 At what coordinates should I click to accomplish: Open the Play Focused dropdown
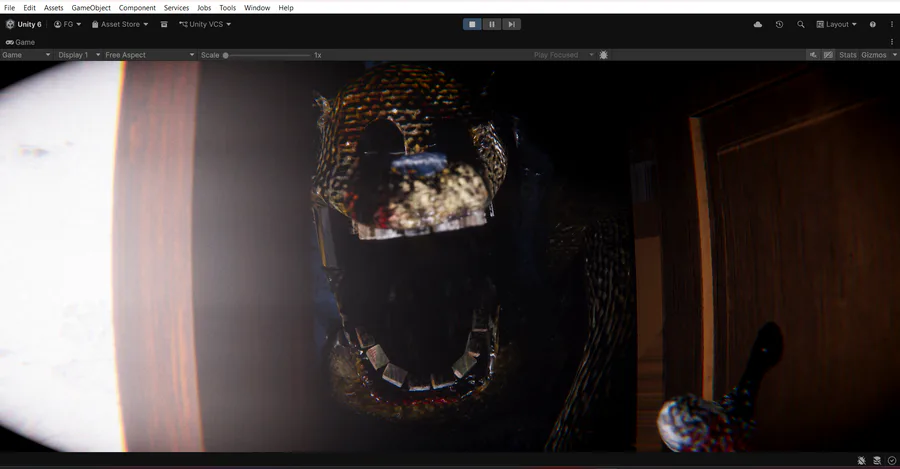[563, 55]
